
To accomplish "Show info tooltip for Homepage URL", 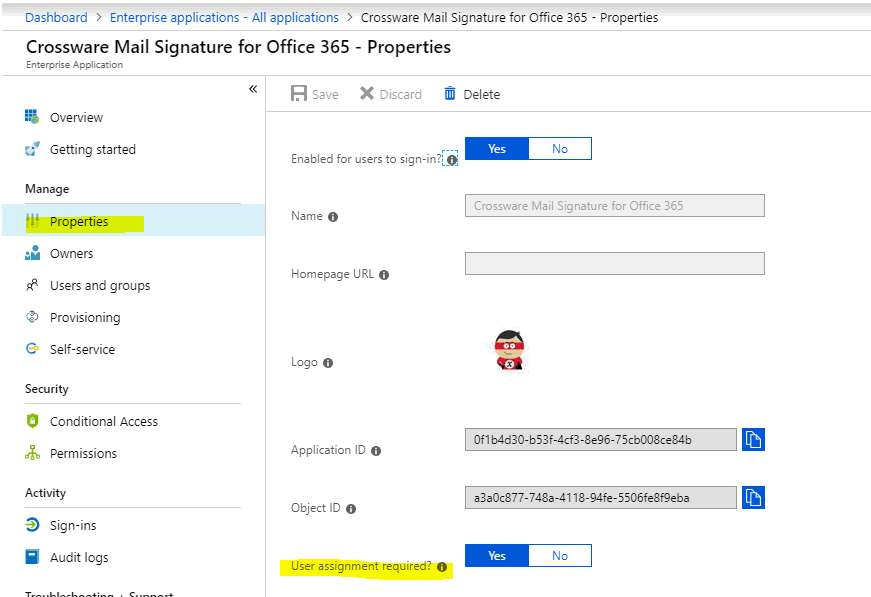I will coord(384,275).
